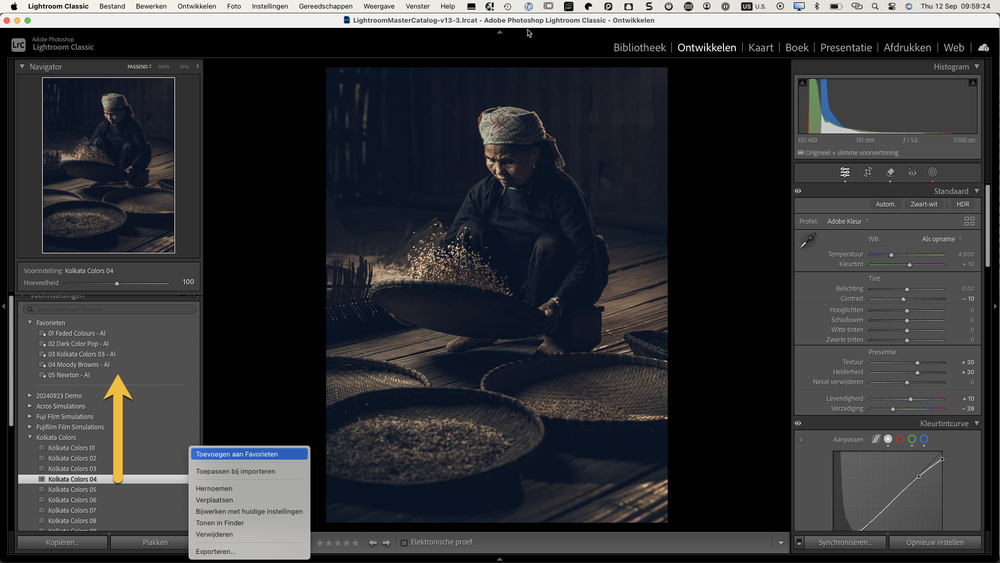The image size is (1000, 563).
Task: Select the parametric curve adjust icon
Action: (x=876, y=439)
